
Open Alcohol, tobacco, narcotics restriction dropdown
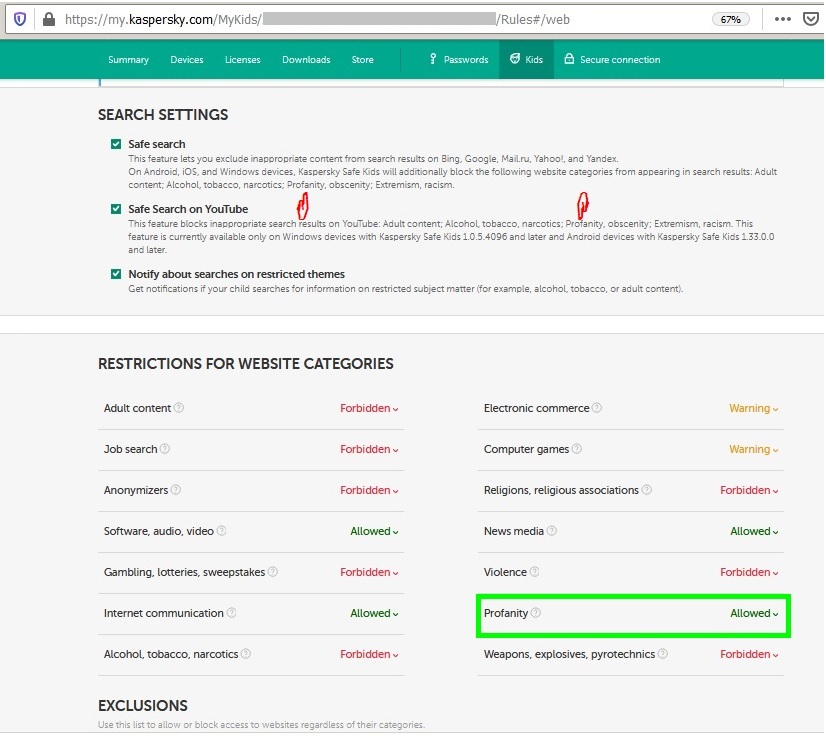point(369,654)
